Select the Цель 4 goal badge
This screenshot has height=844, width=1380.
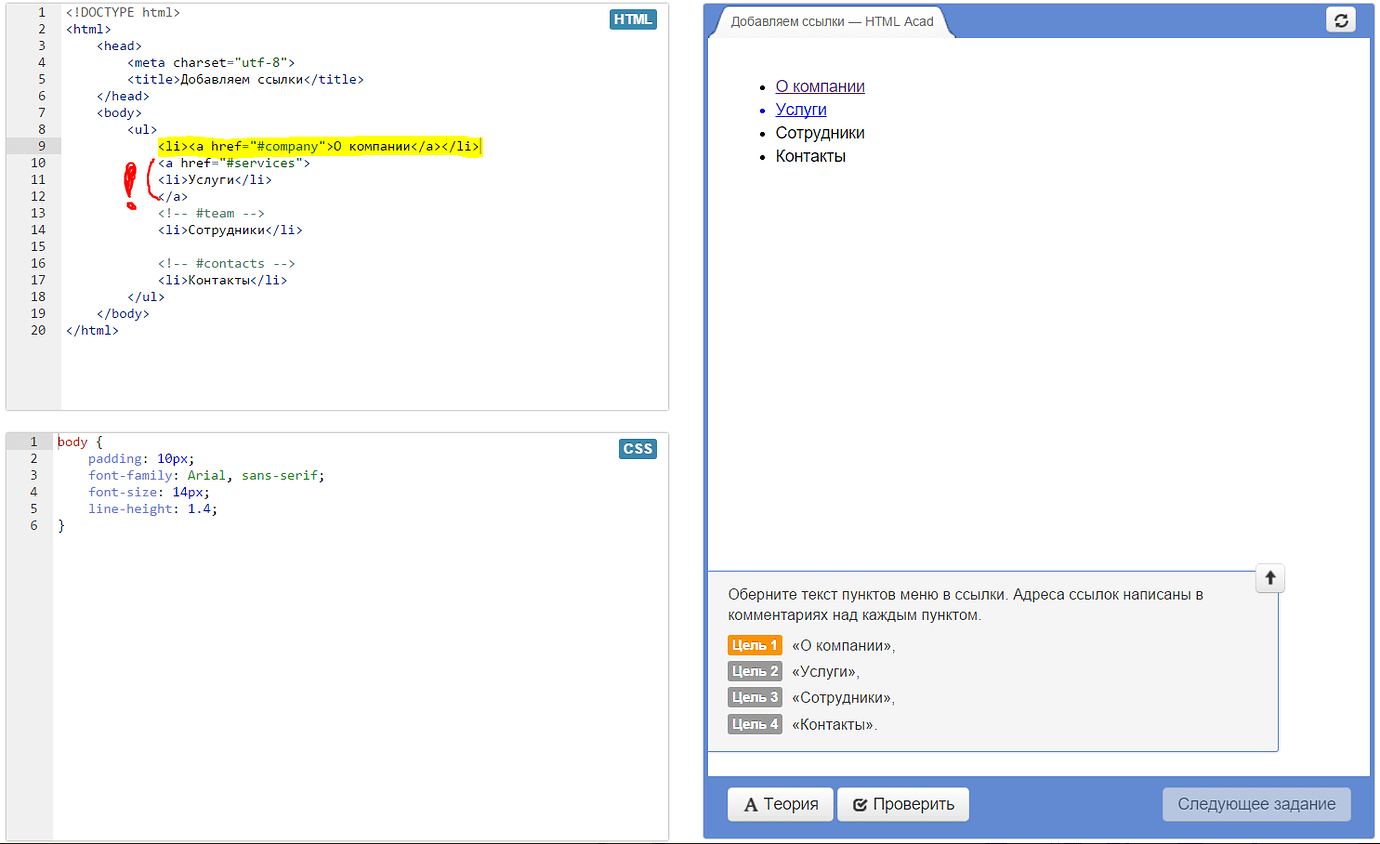tap(755, 724)
